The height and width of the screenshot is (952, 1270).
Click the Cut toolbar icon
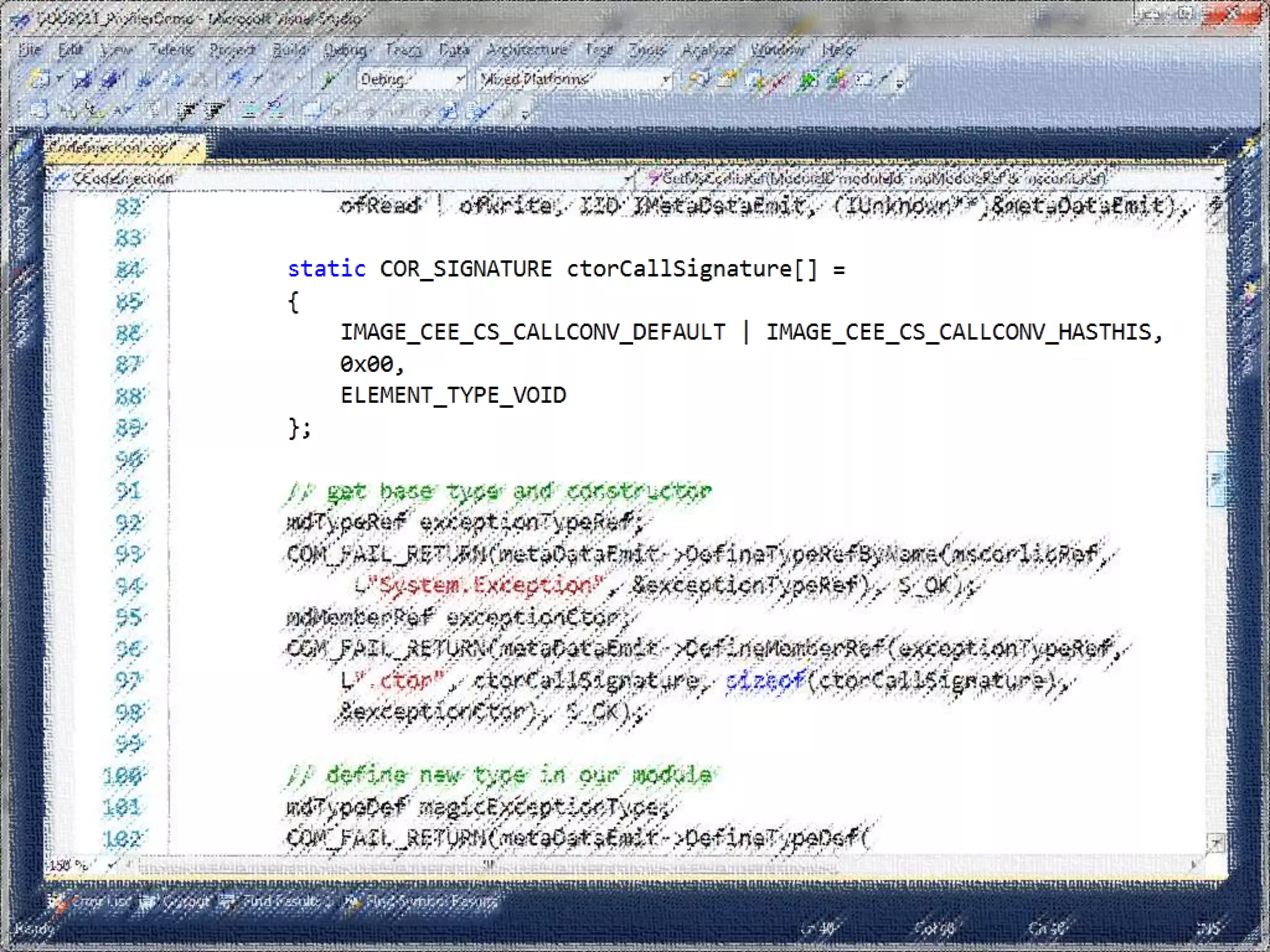point(144,79)
